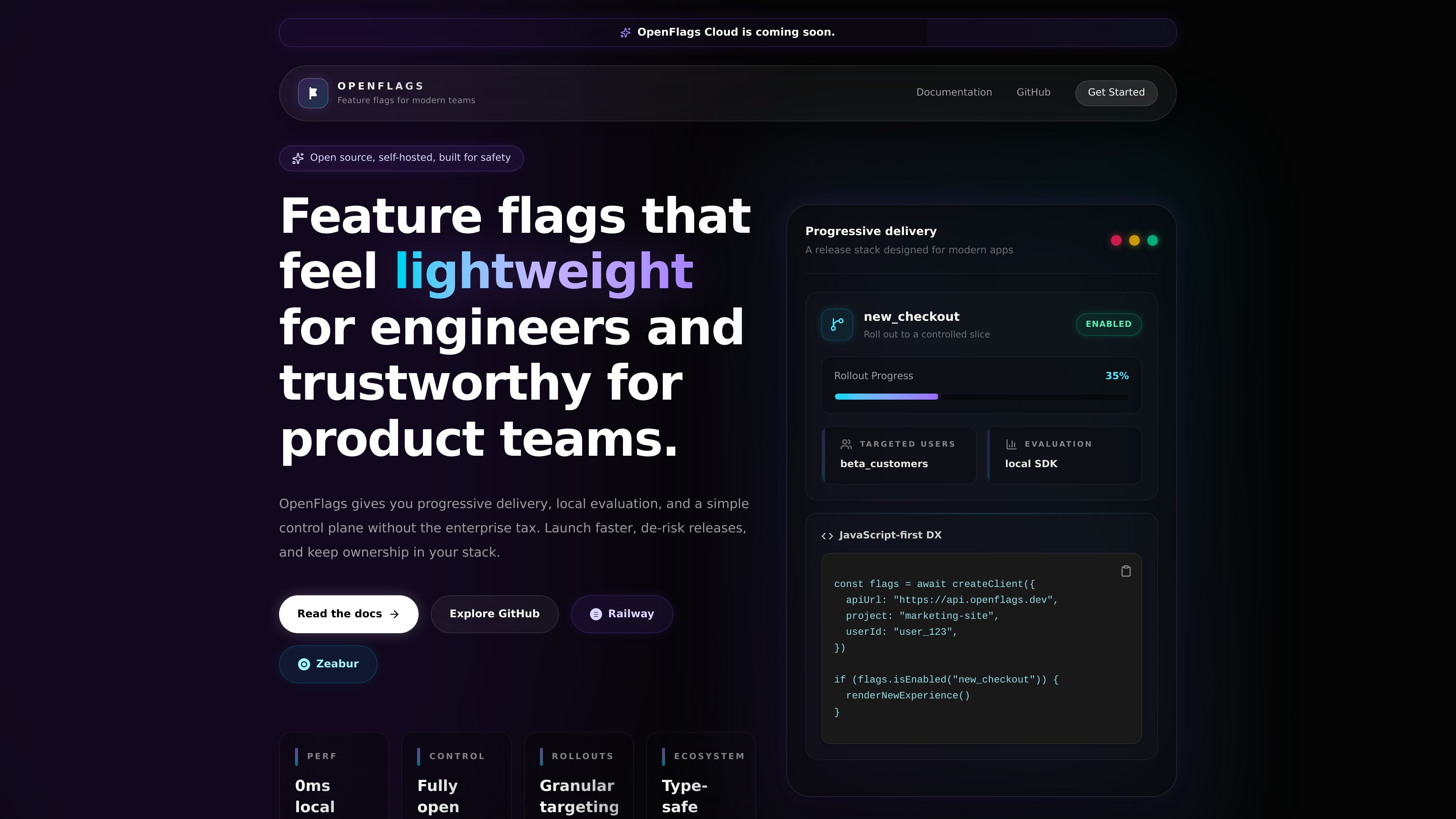Click the Zeabur logo icon
Image resolution: width=1456 pixels, height=819 pixels.
(x=304, y=664)
